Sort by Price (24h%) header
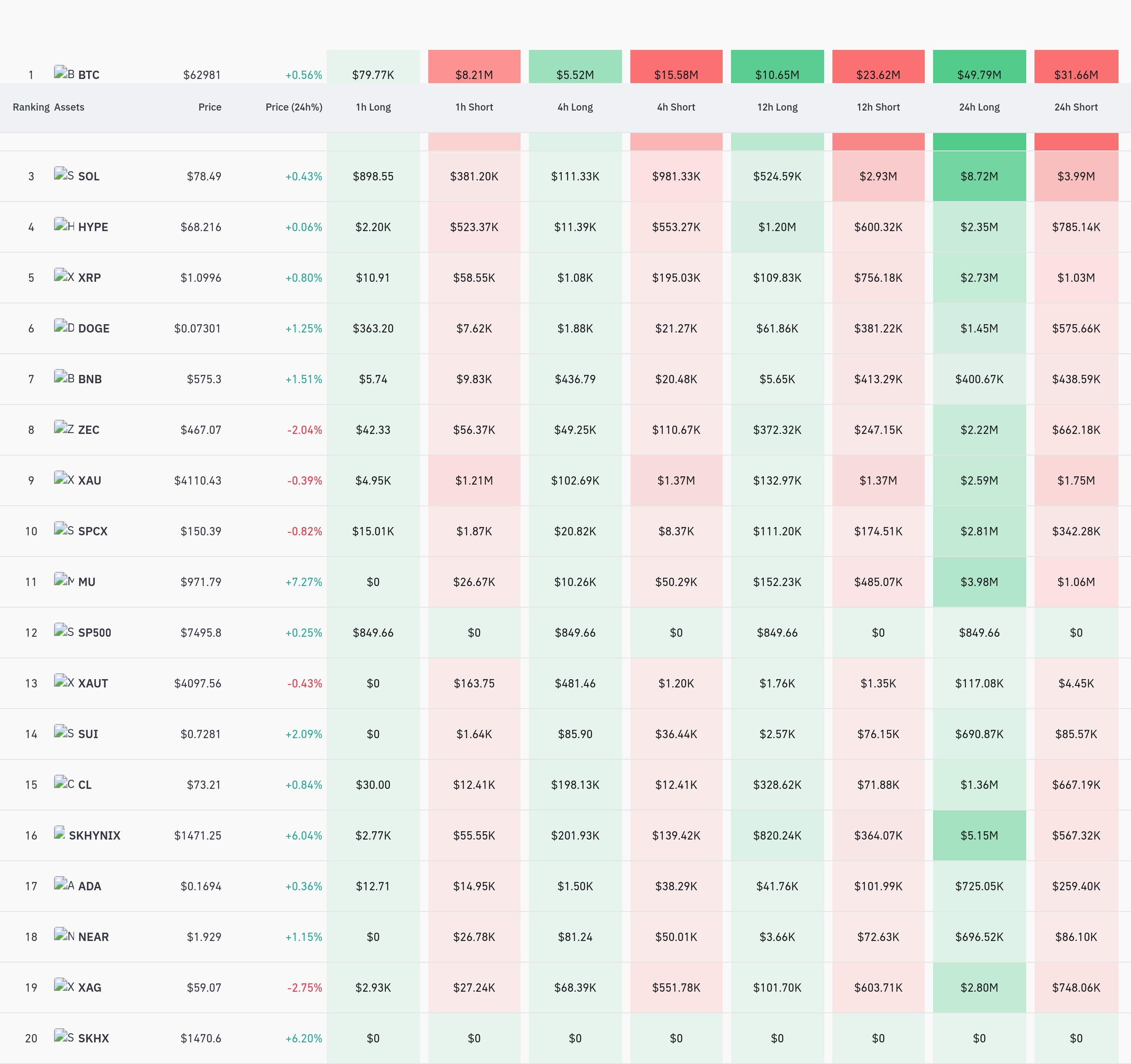This screenshot has height=1064, width=1131. tap(294, 107)
